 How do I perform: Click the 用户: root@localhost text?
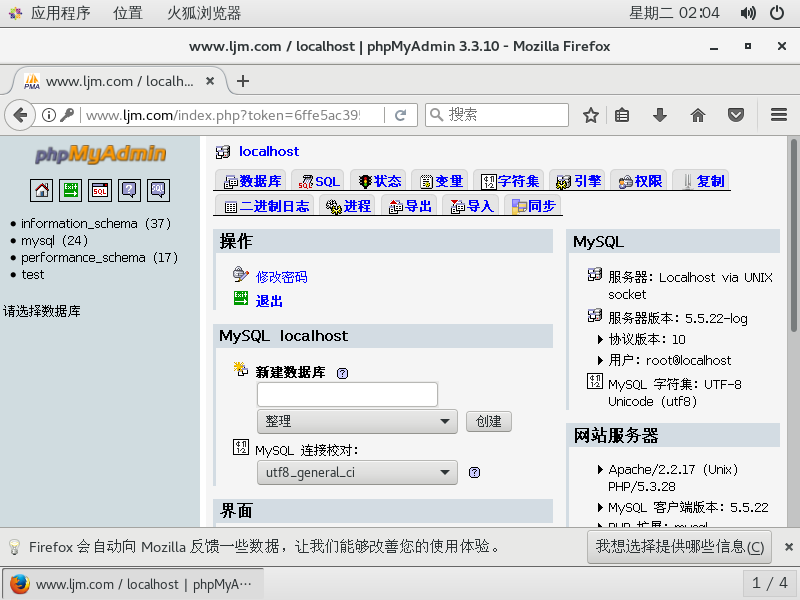[x=669, y=361]
